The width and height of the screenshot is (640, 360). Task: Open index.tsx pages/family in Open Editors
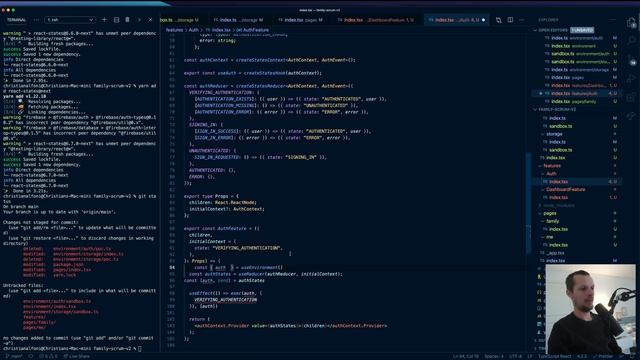[x=577, y=101]
